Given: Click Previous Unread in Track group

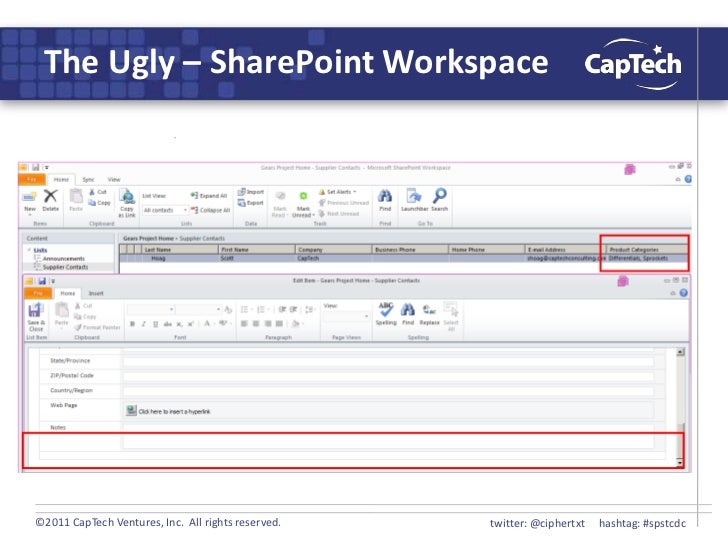Looking at the screenshot, I should pyautogui.click(x=344, y=203).
